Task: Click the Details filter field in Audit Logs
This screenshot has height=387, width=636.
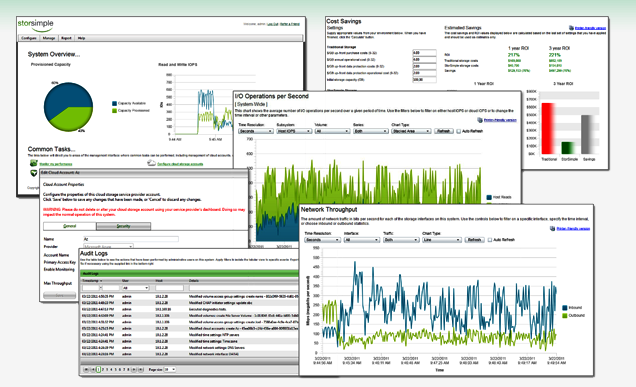Action: 243,288
